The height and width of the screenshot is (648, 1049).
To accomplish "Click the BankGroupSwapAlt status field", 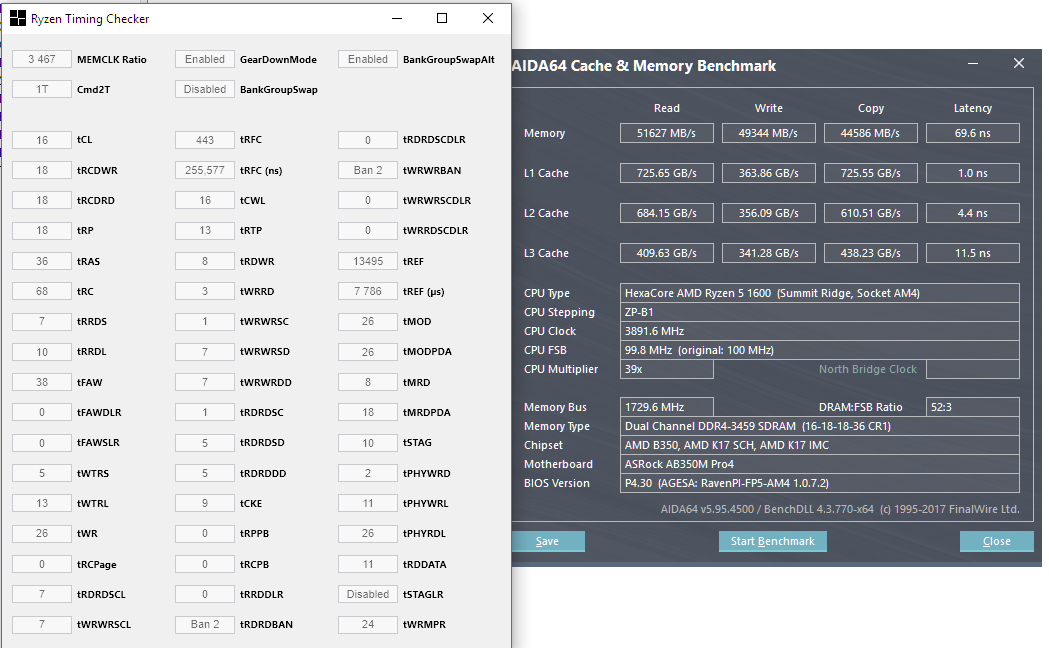I will 368,59.
